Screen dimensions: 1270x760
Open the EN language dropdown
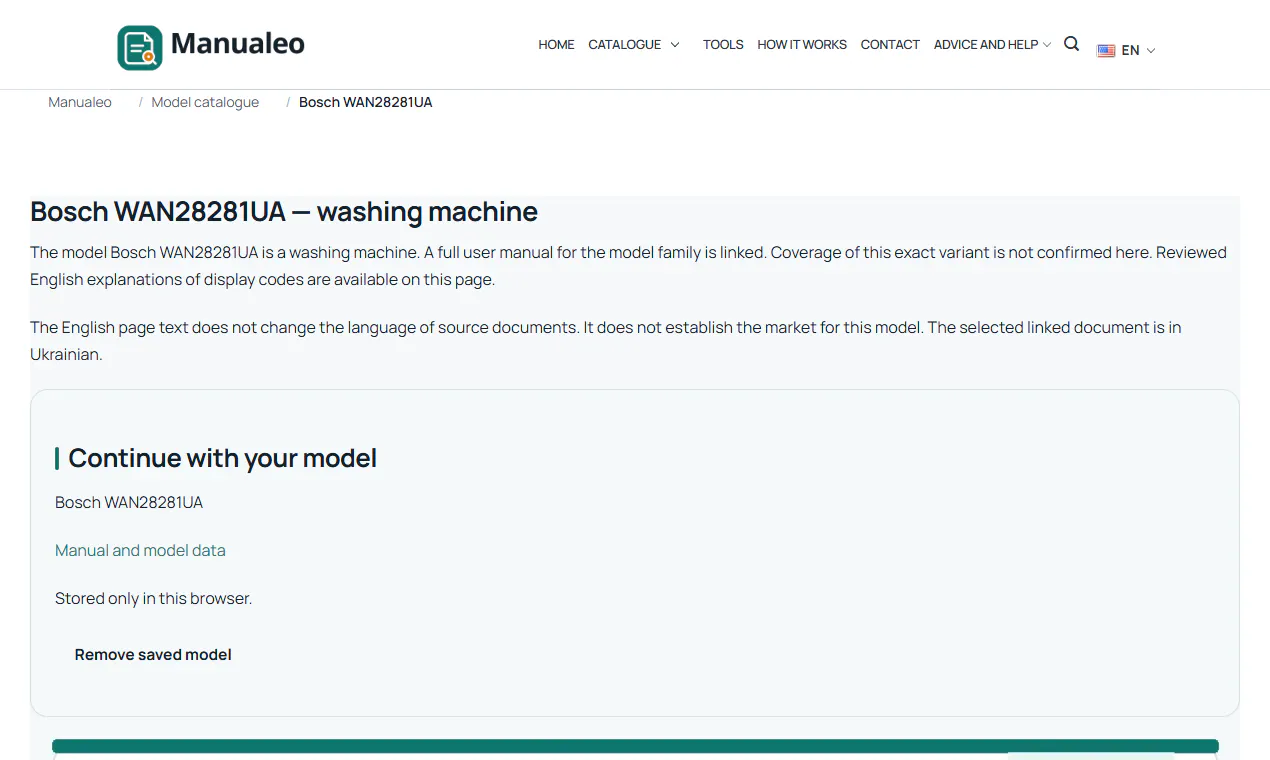(1139, 50)
